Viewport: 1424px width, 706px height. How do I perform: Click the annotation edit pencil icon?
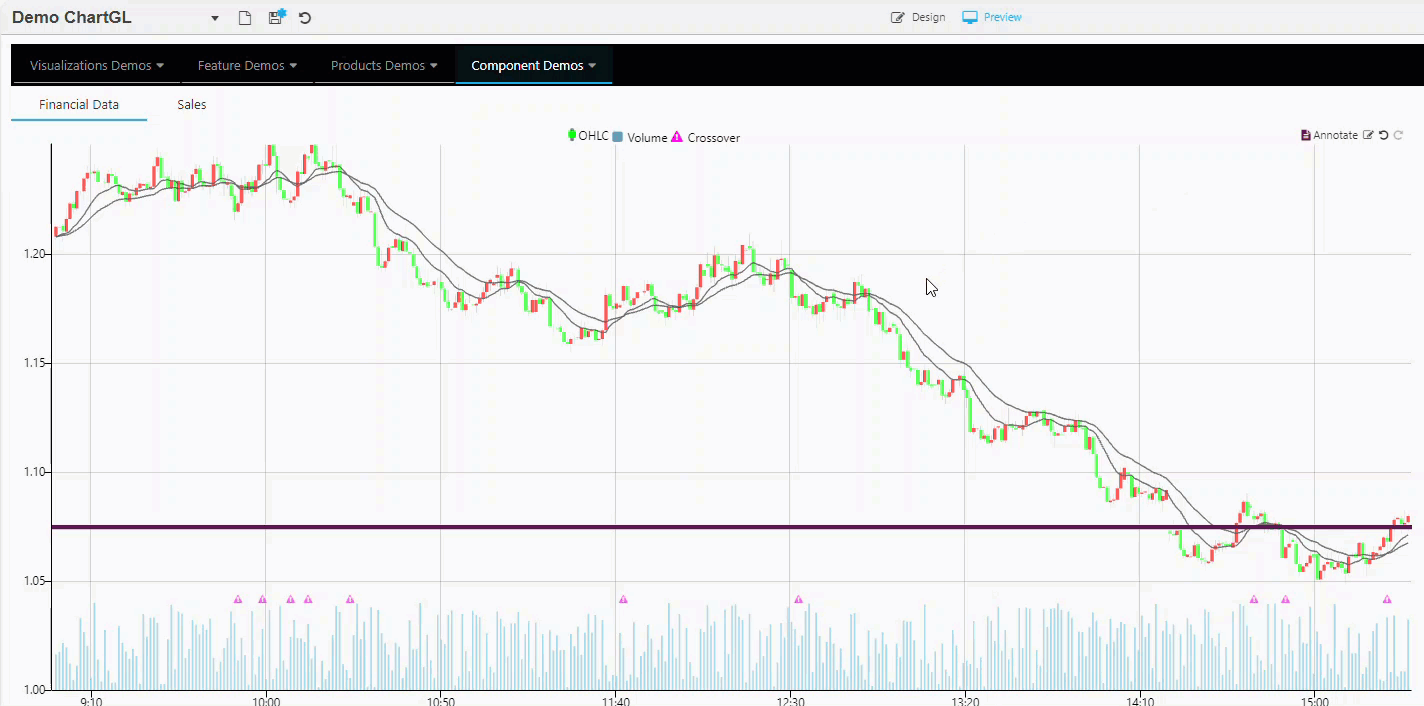click(x=1368, y=135)
